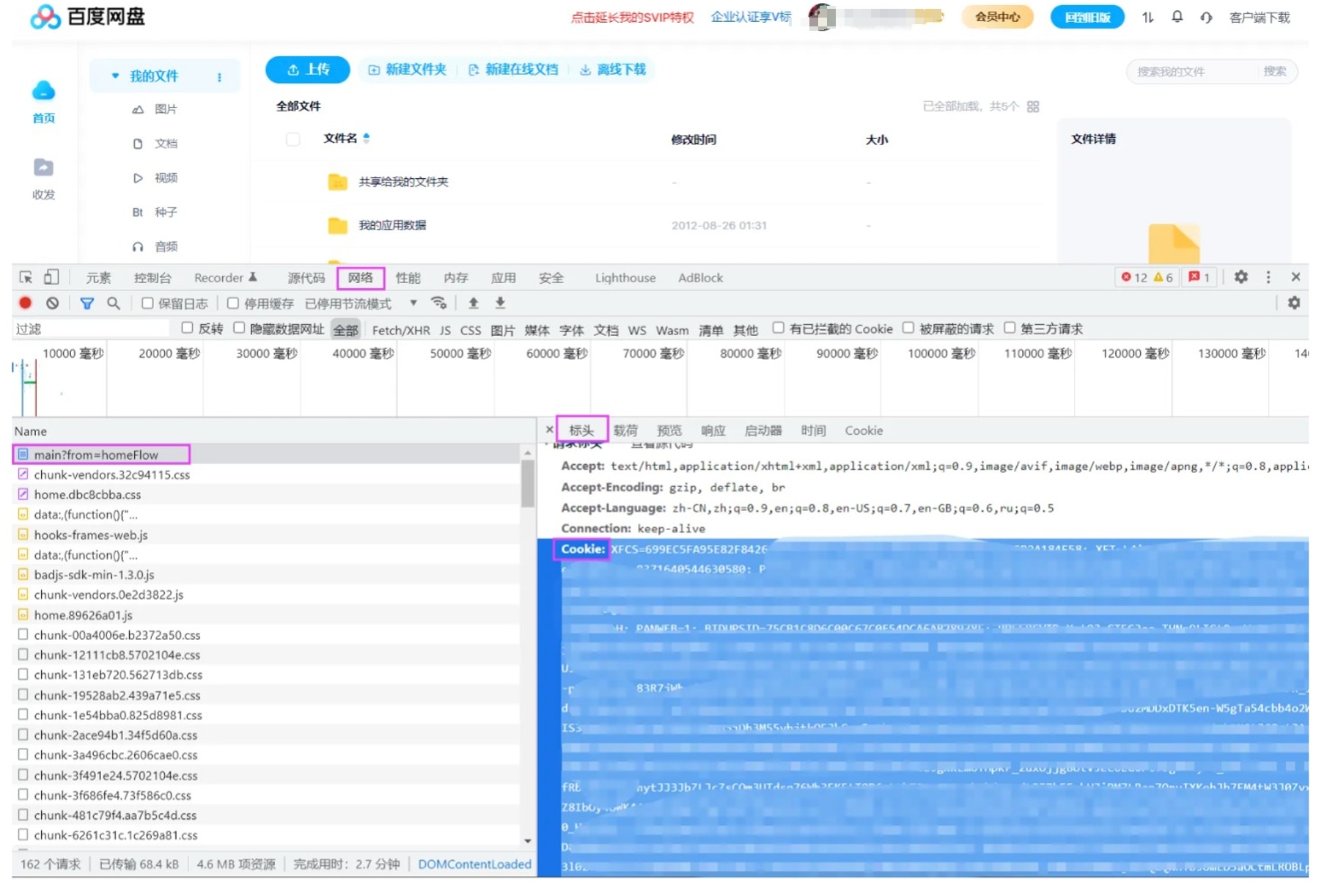
Task: Collapse 我的文件 tree arrow
Action: coord(115,76)
